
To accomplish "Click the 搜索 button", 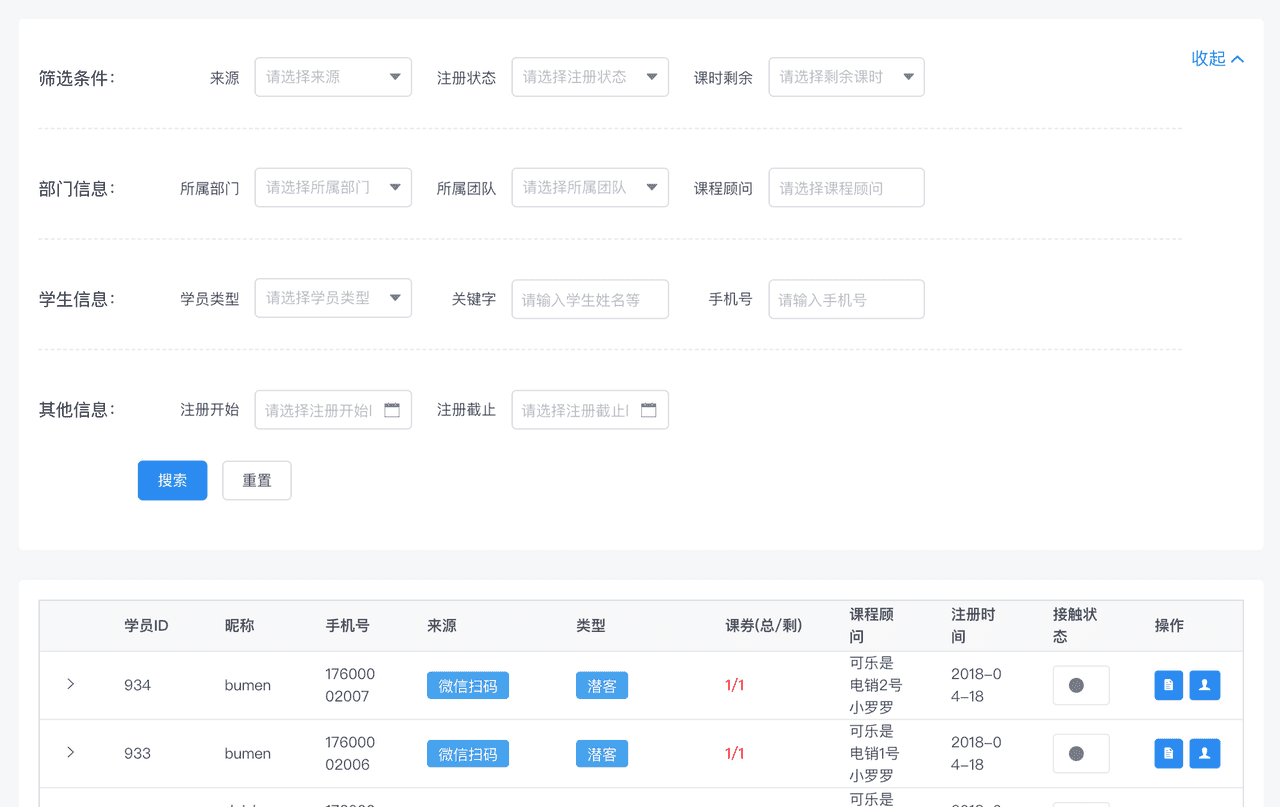I will 172,480.
